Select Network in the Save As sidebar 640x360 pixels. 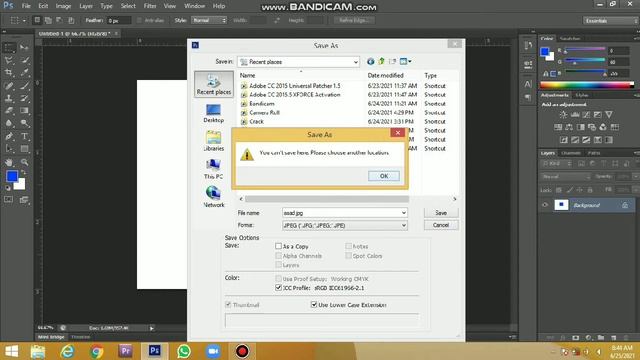(213, 197)
